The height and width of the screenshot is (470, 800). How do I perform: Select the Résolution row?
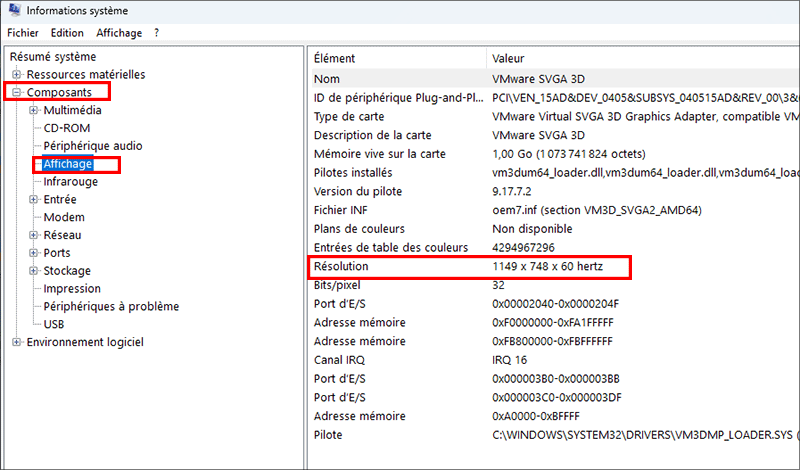[555, 266]
